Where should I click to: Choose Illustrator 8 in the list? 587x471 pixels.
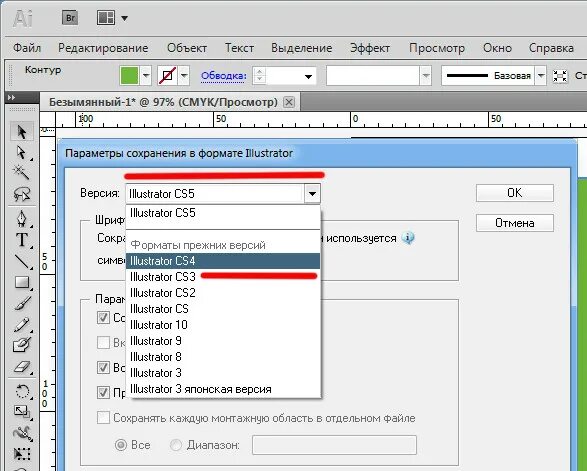223,357
